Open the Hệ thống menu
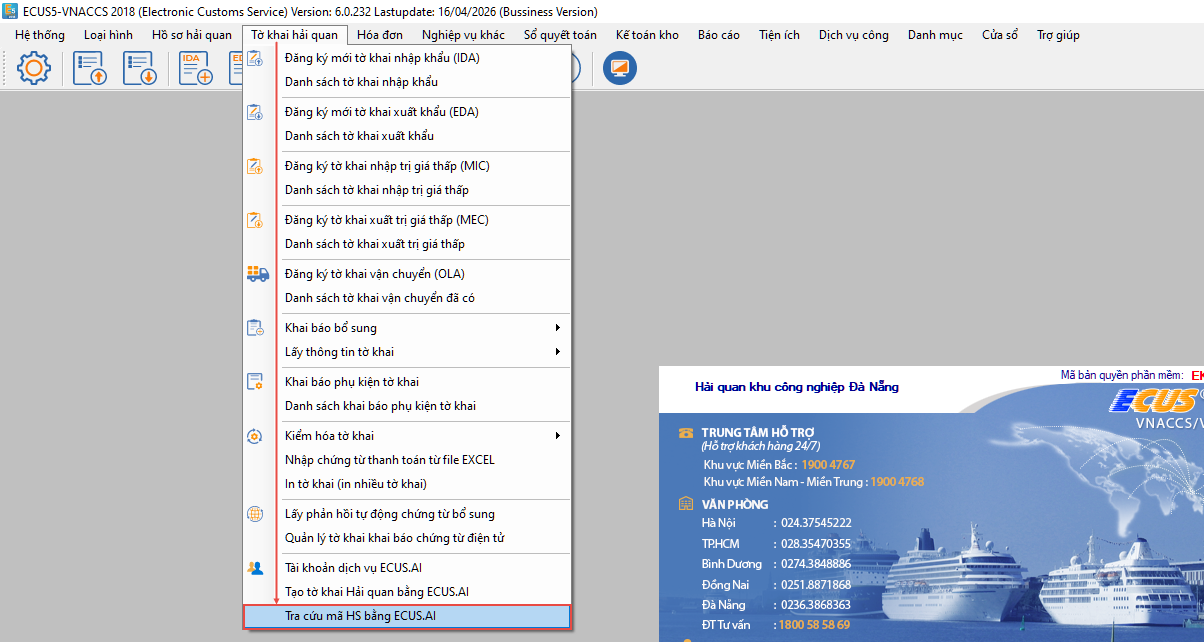 (40, 35)
